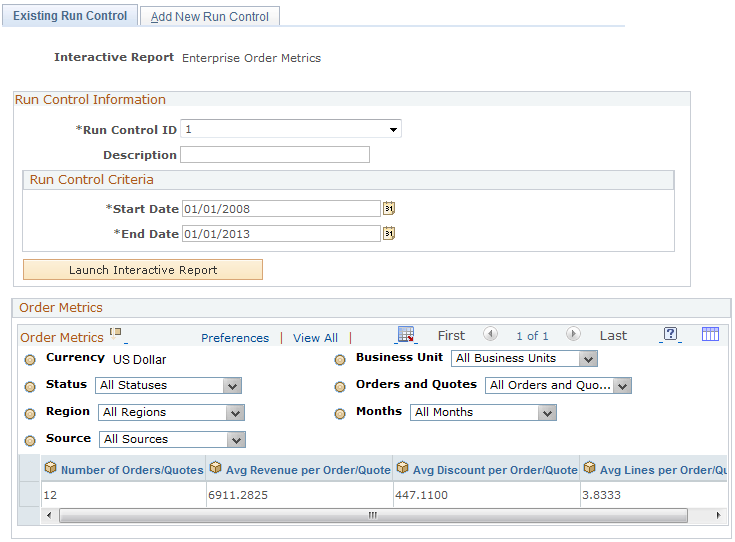Screen dimensions: 735x542
Task: Switch to Existing Run Control tab
Action: pyautogui.click(x=70, y=15)
